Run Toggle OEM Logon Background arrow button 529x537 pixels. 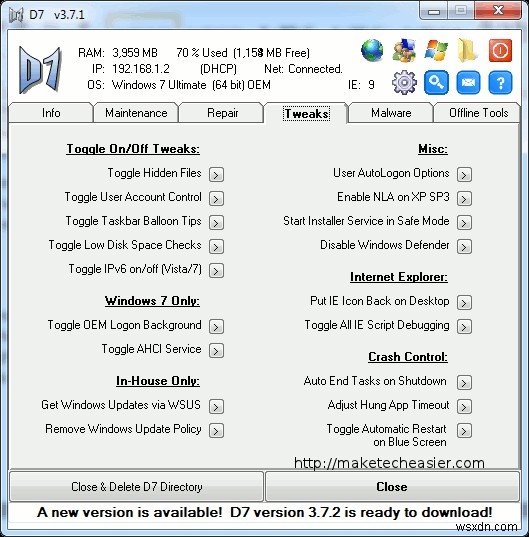pyautogui.click(x=216, y=326)
